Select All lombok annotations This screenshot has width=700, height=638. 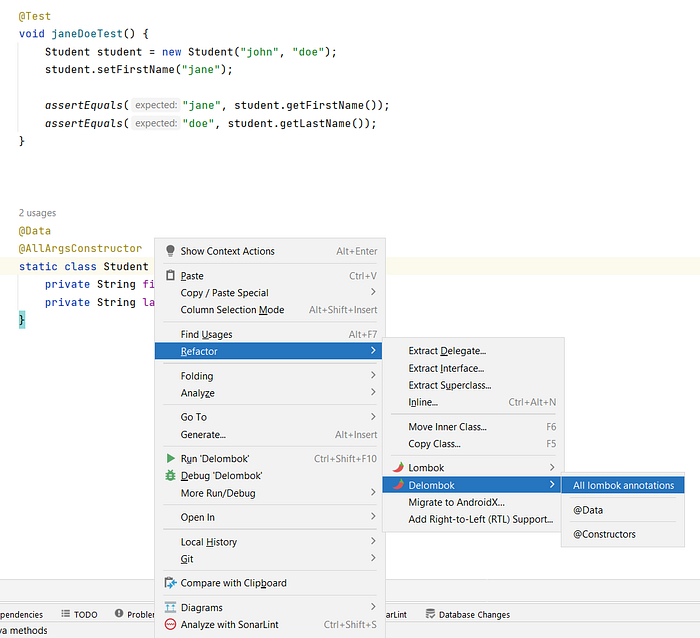[x=623, y=485]
